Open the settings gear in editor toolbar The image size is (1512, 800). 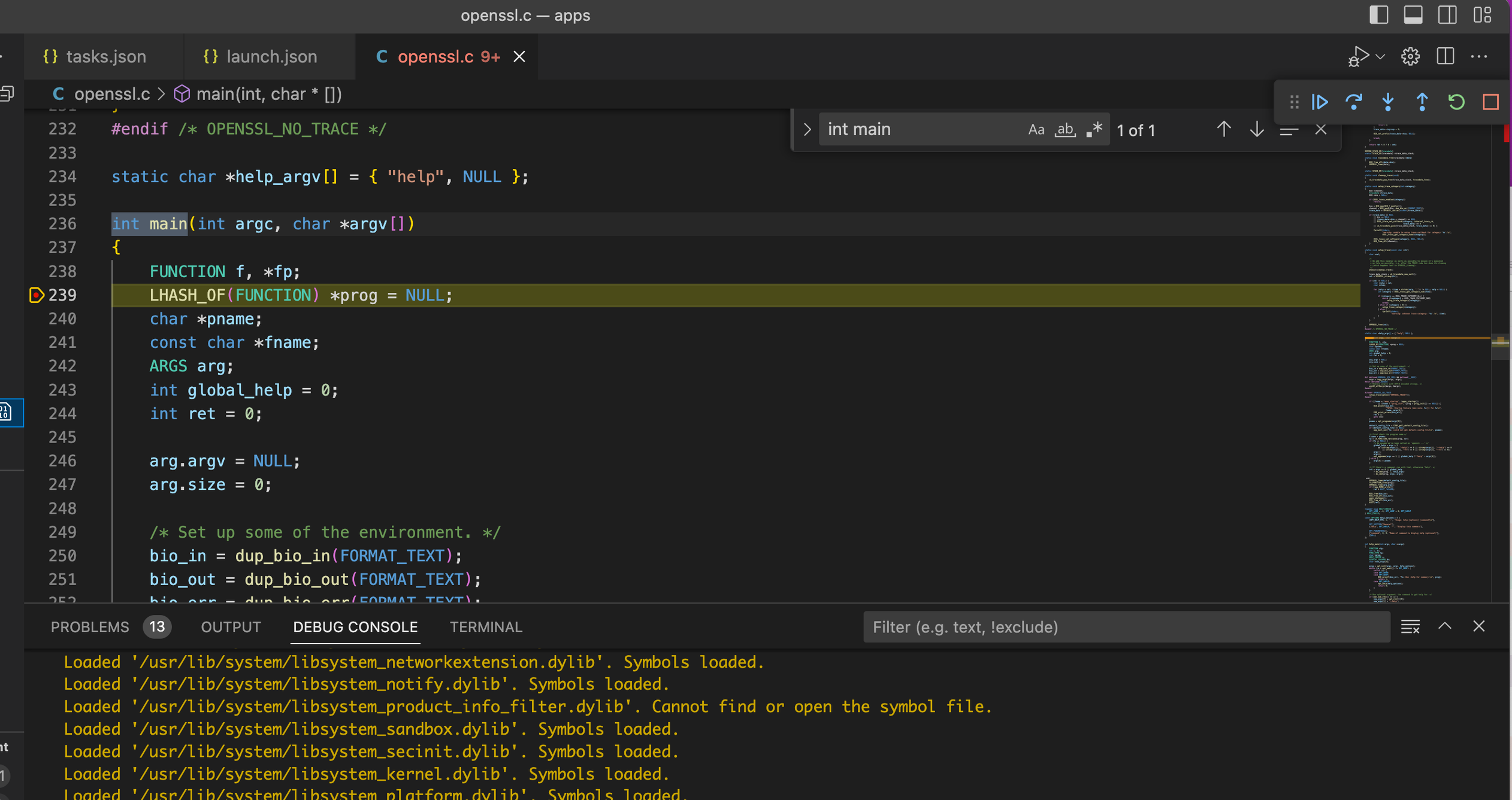click(1410, 57)
